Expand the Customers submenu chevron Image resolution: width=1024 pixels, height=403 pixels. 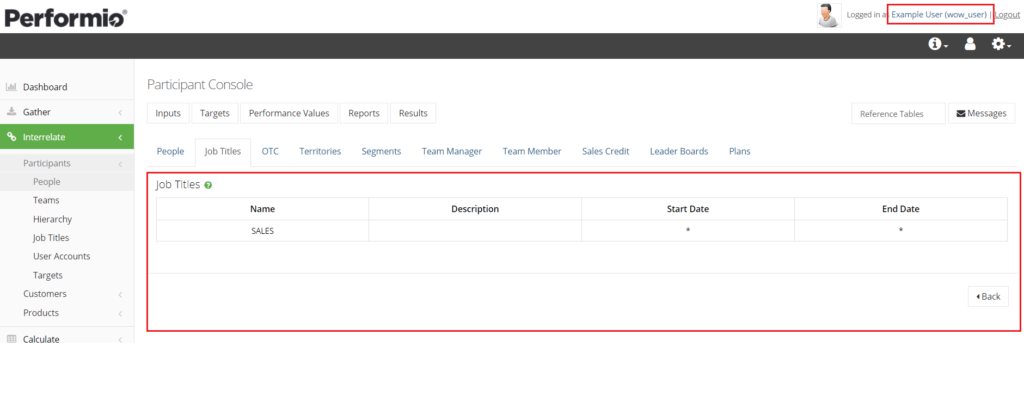pyautogui.click(x=120, y=294)
